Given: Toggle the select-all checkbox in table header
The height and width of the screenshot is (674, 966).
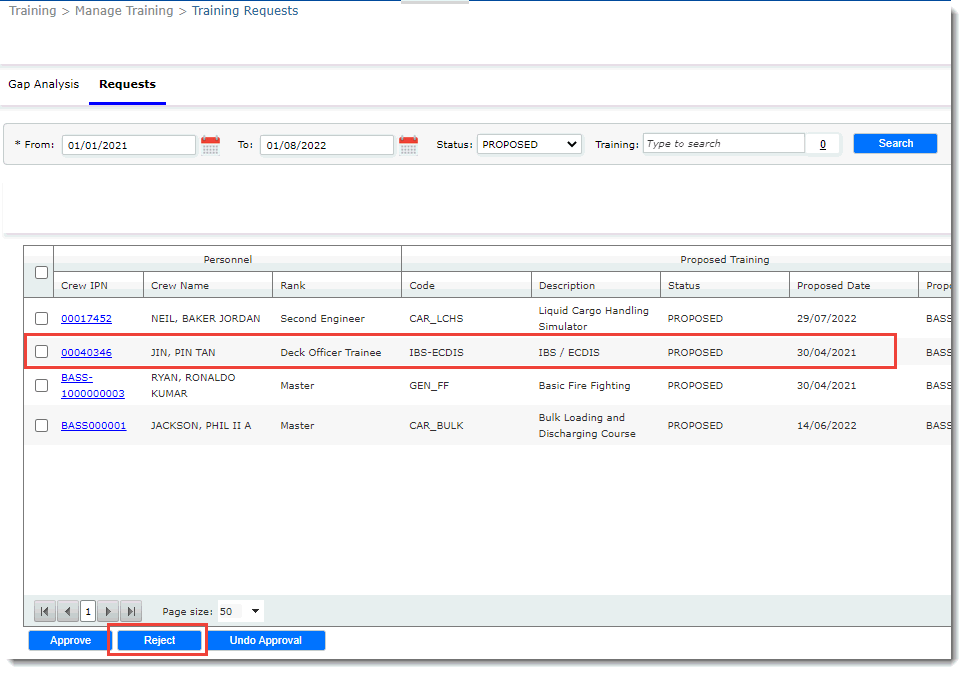Looking at the screenshot, I should (x=40, y=273).
